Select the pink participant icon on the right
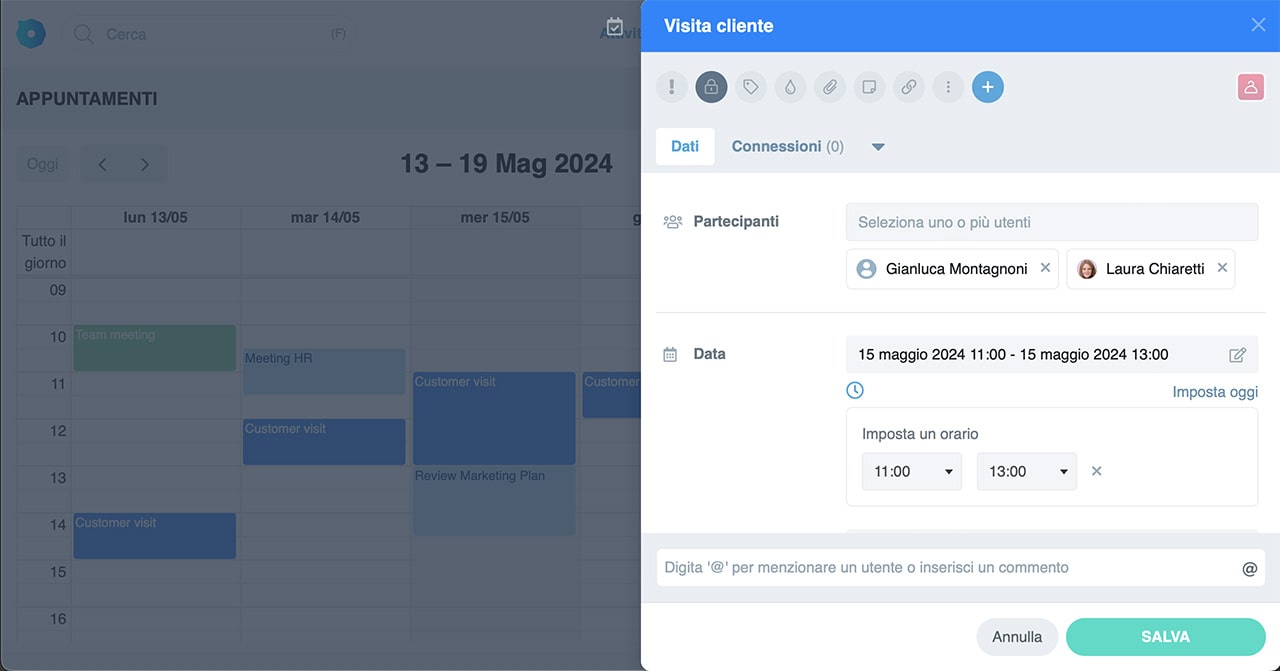The width and height of the screenshot is (1280, 671). (x=1250, y=87)
